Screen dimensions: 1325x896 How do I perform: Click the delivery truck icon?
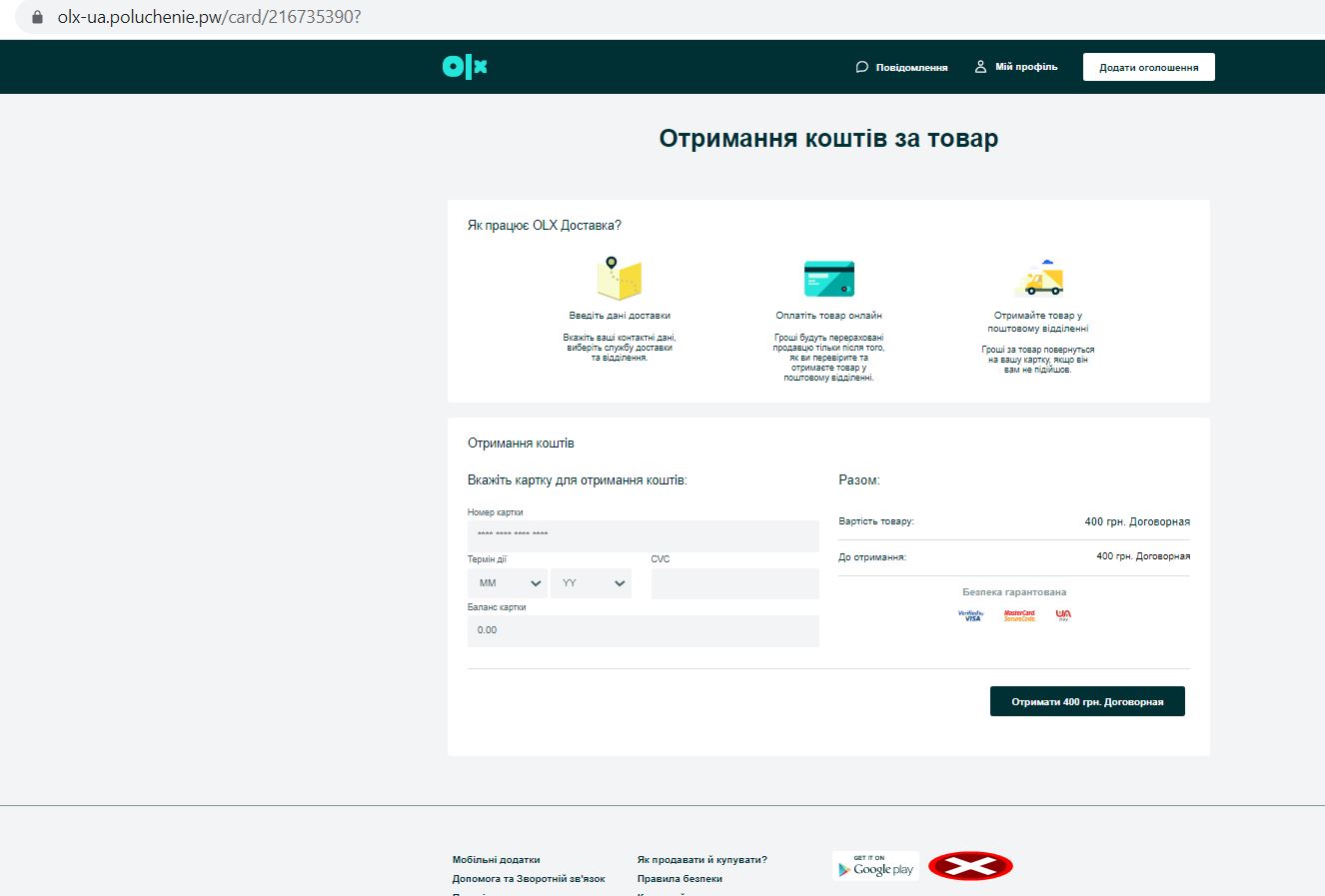pos(1039,279)
